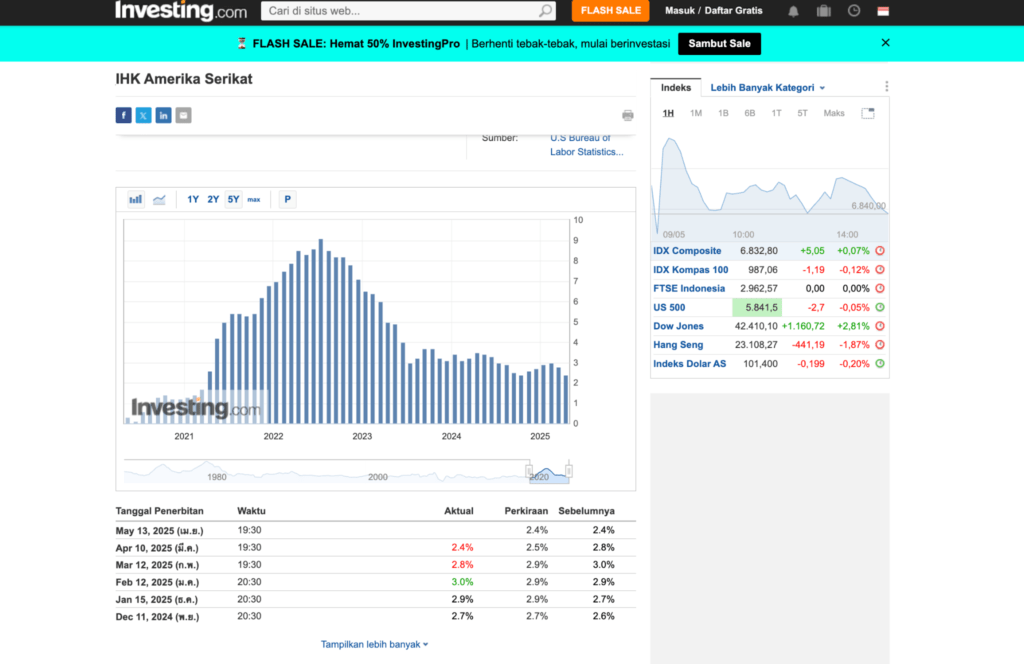The width and height of the screenshot is (1024, 664).
Task: Click the Masuk link
Action: pyautogui.click(x=680, y=10)
